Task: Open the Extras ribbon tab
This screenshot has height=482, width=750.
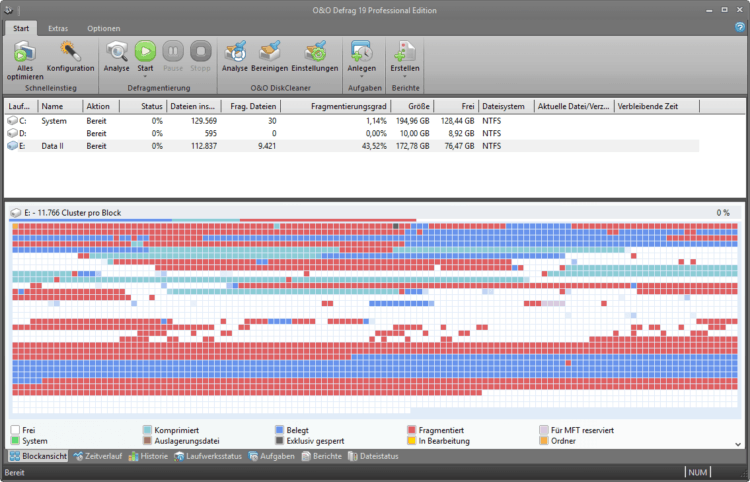Action: click(58, 28)
